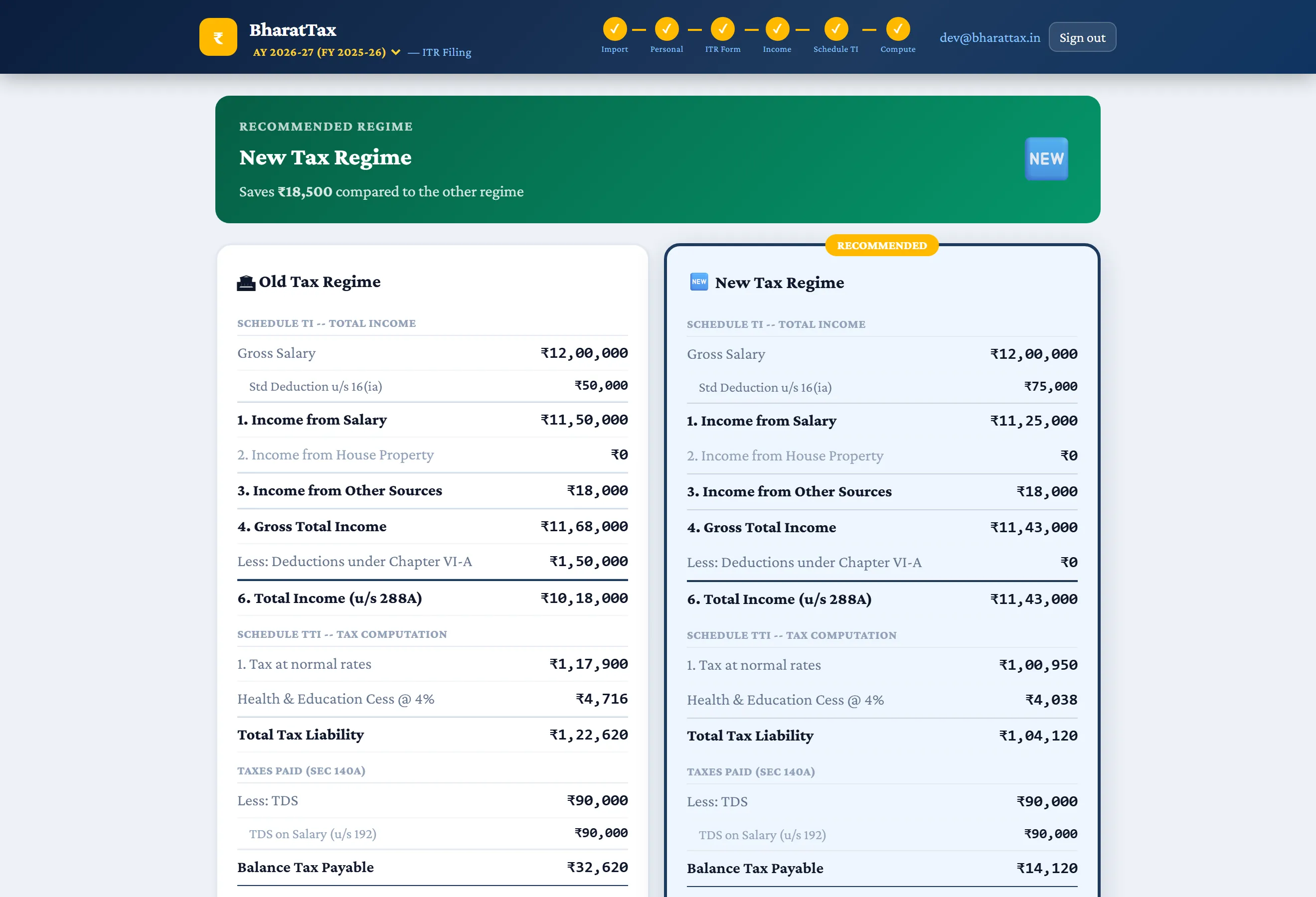Viewport: 1316px width, 897px height.
Task: Click Old Regime Gross Salary value ₹12,00,000
Action: [584, 353]
